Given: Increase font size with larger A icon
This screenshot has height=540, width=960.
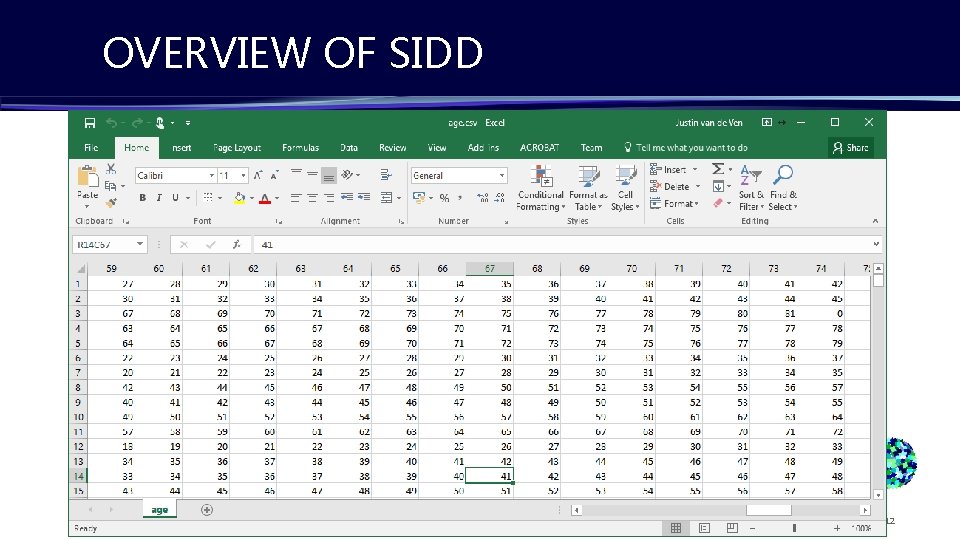Looking at the screenshot, I should pyautogui.click(x=258, y=176).
